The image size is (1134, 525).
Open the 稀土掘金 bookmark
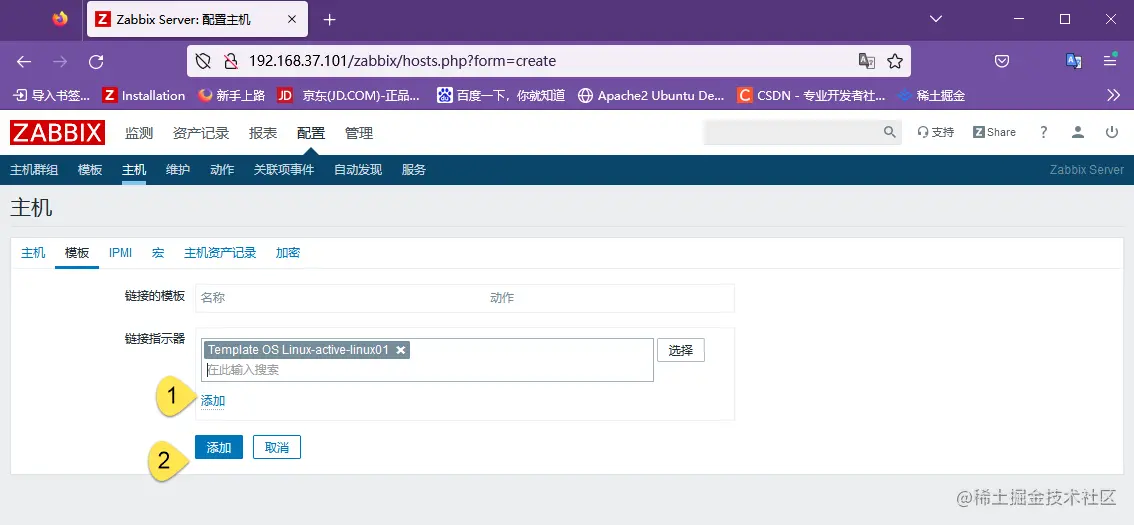pos(931,95)
